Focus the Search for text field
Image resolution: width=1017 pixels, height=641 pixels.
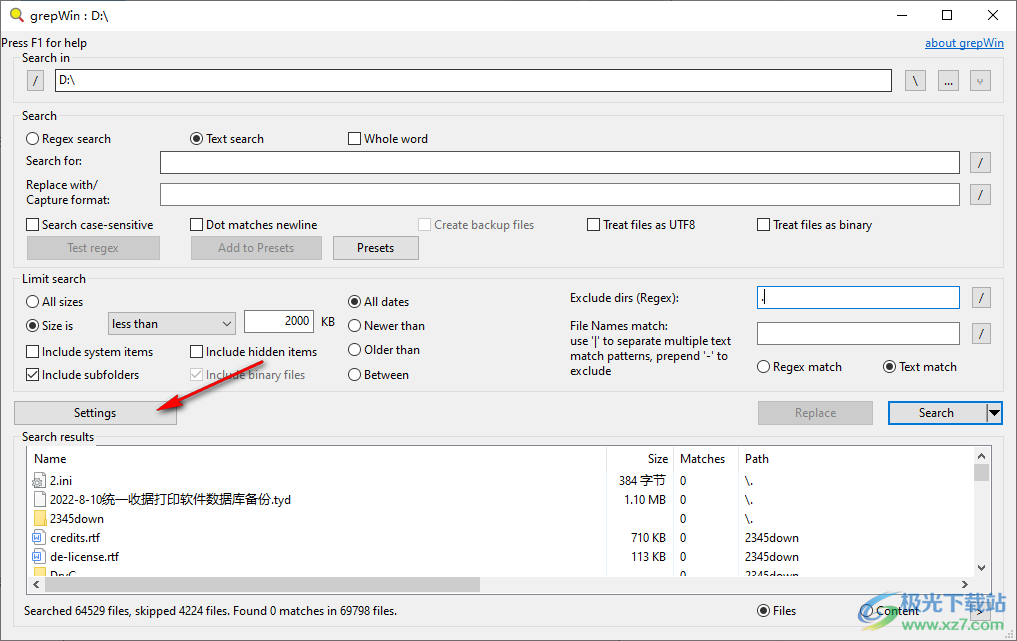point(560,162)
